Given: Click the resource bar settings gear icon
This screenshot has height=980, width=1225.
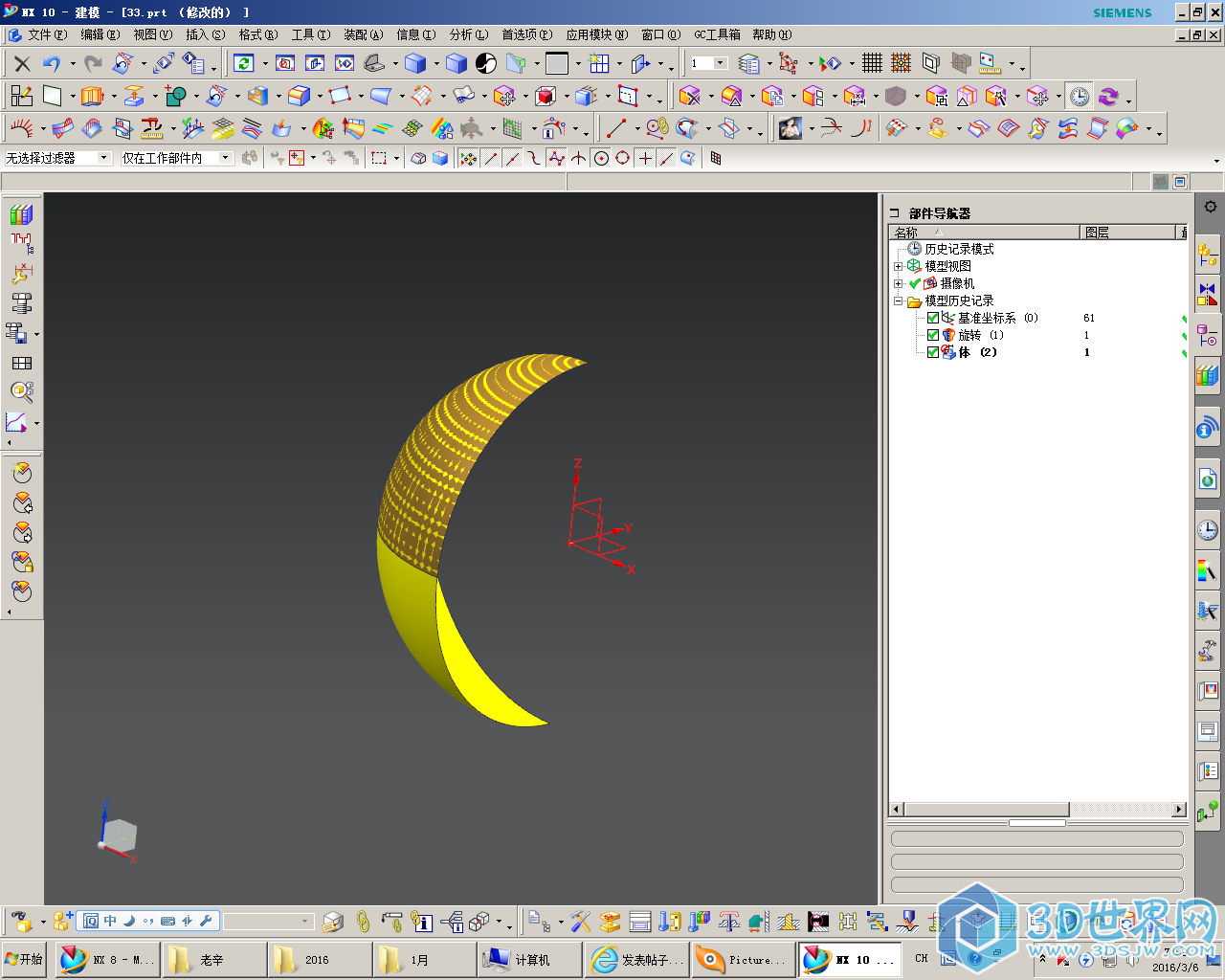Looking at the screenshot, I should [1210, 207].
